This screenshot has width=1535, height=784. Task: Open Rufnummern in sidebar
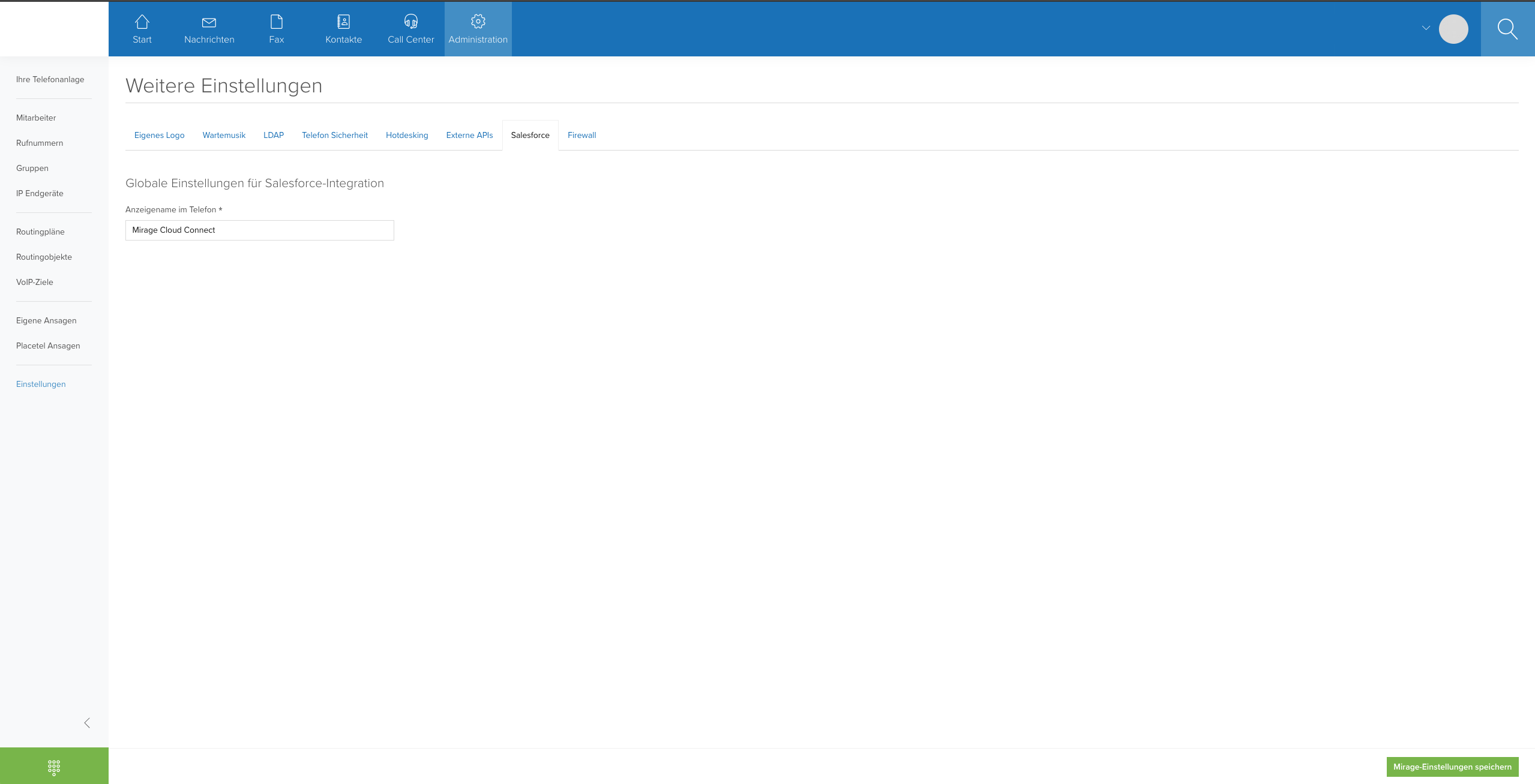(40, 143)
